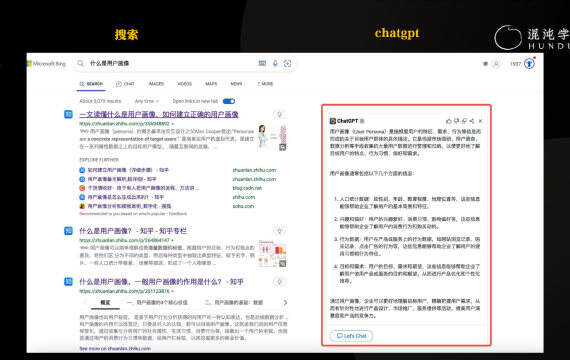This screenshot has width=570, height=360.
Task: Open visual search camera icon
Action: (x=288, y=64)
